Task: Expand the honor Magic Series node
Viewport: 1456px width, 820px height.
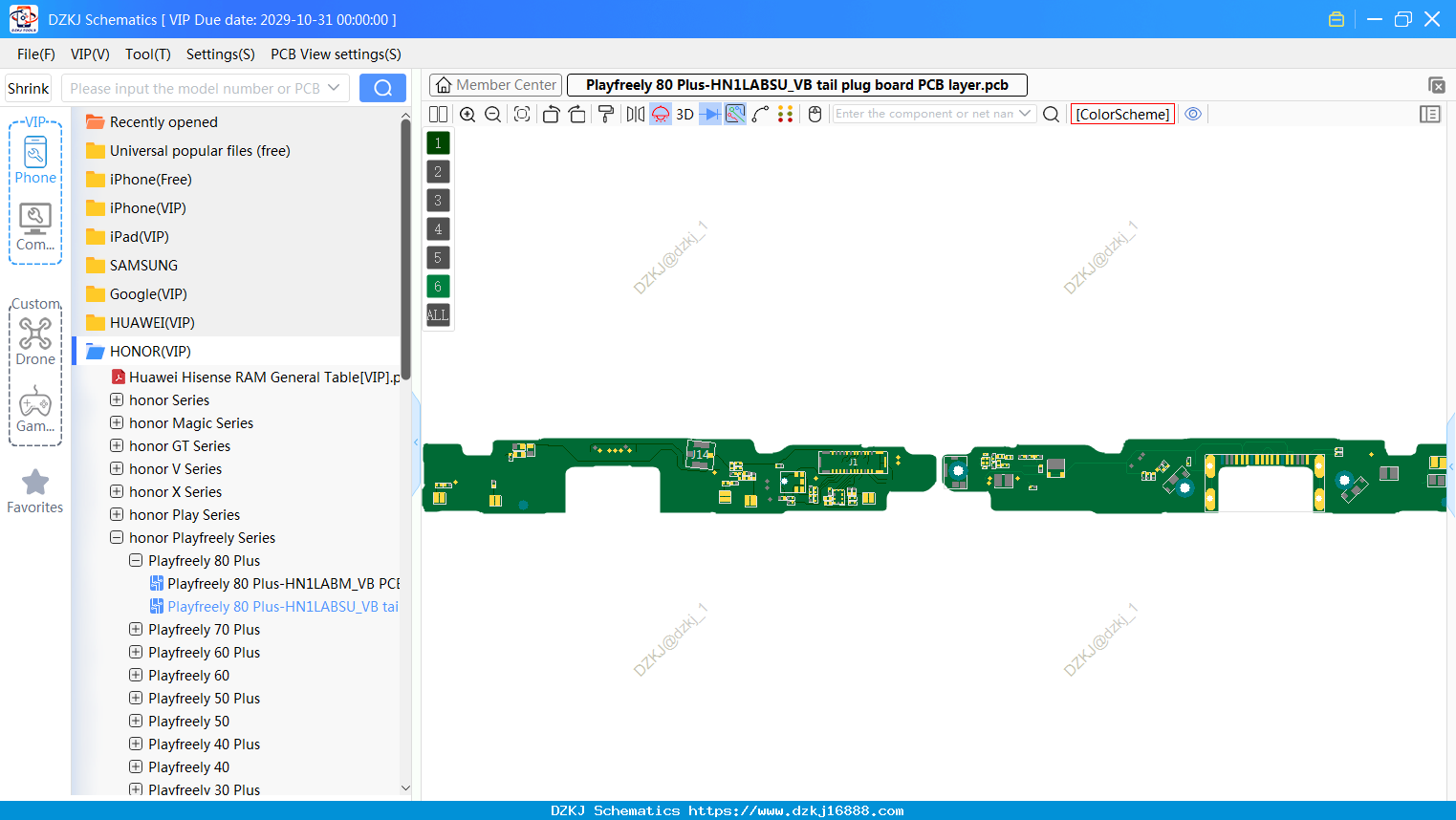Action: 117,422
